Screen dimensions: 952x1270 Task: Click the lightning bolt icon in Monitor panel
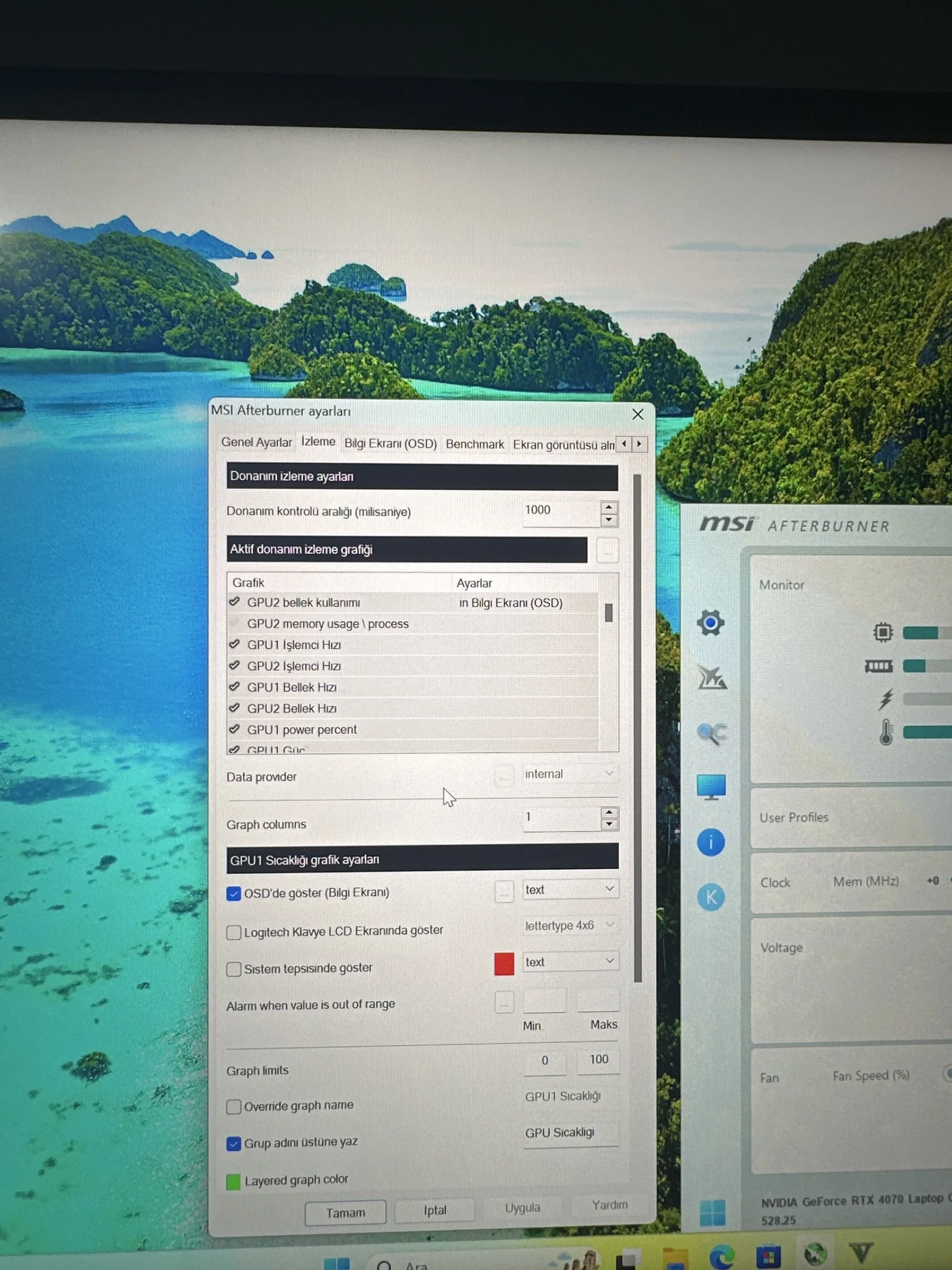pos(885,699)
